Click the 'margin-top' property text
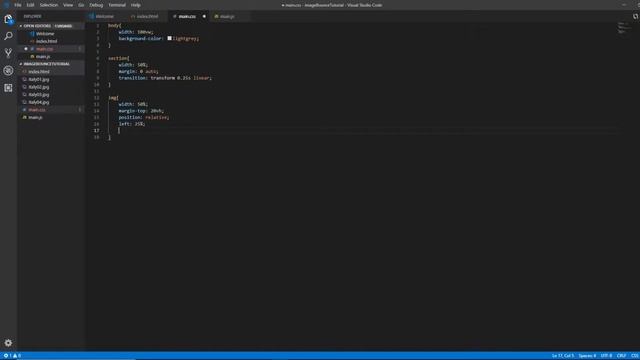The image size is (640, 360). point(132,111)
